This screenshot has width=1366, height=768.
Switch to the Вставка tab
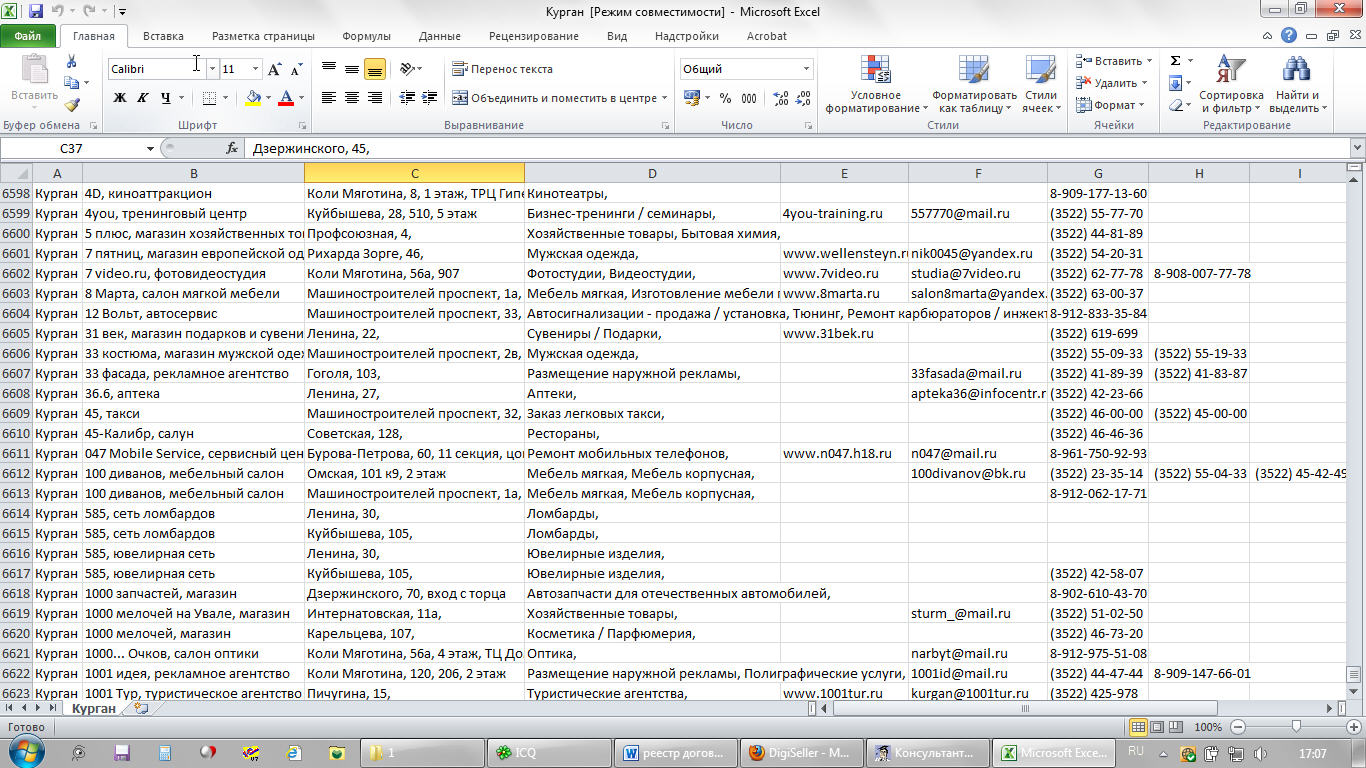[163, 36]
